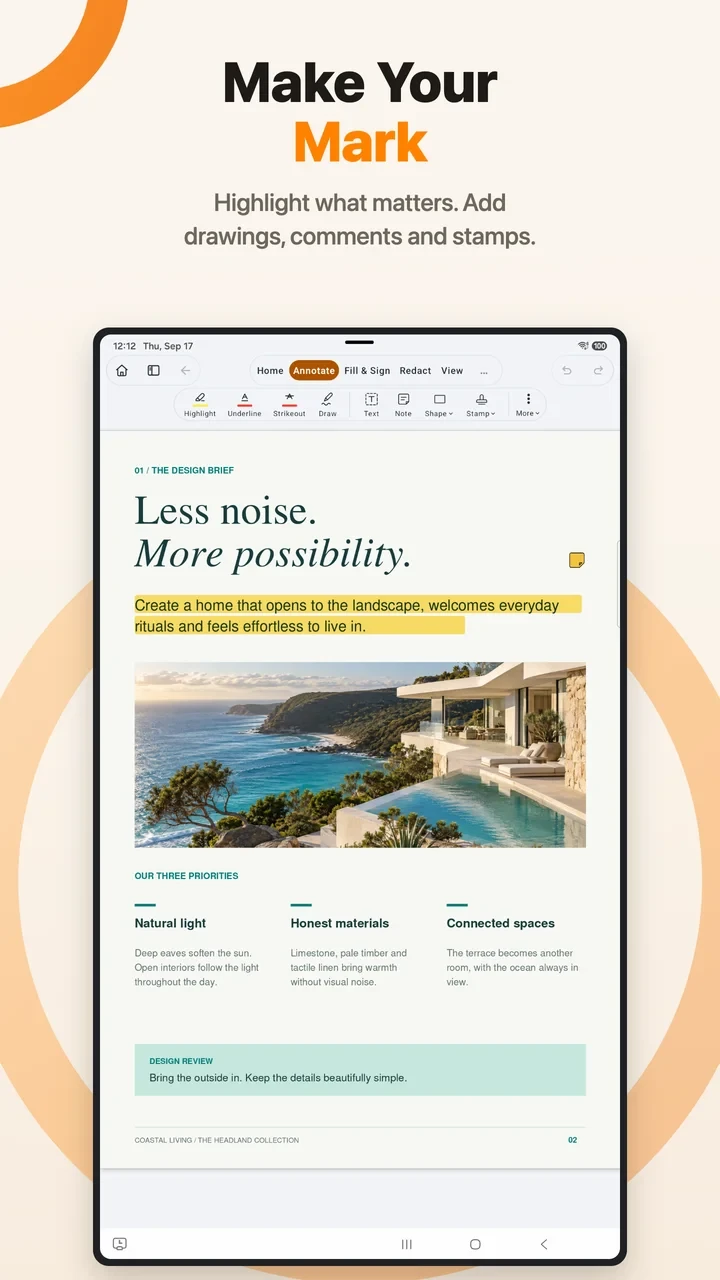
Task: Click the page number '02'
Action: click(x=573, y=1140)
